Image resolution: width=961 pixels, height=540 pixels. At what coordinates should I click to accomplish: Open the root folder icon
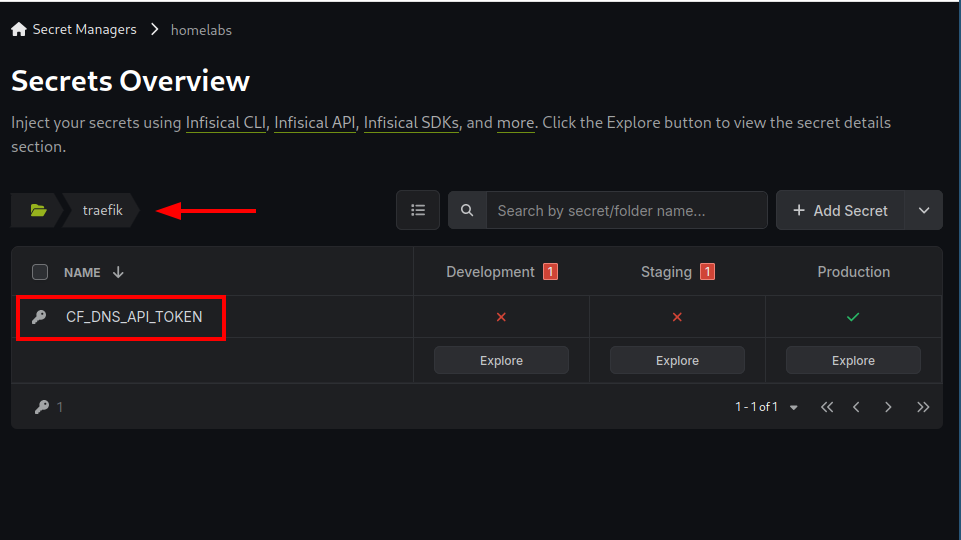coord(38,210)
